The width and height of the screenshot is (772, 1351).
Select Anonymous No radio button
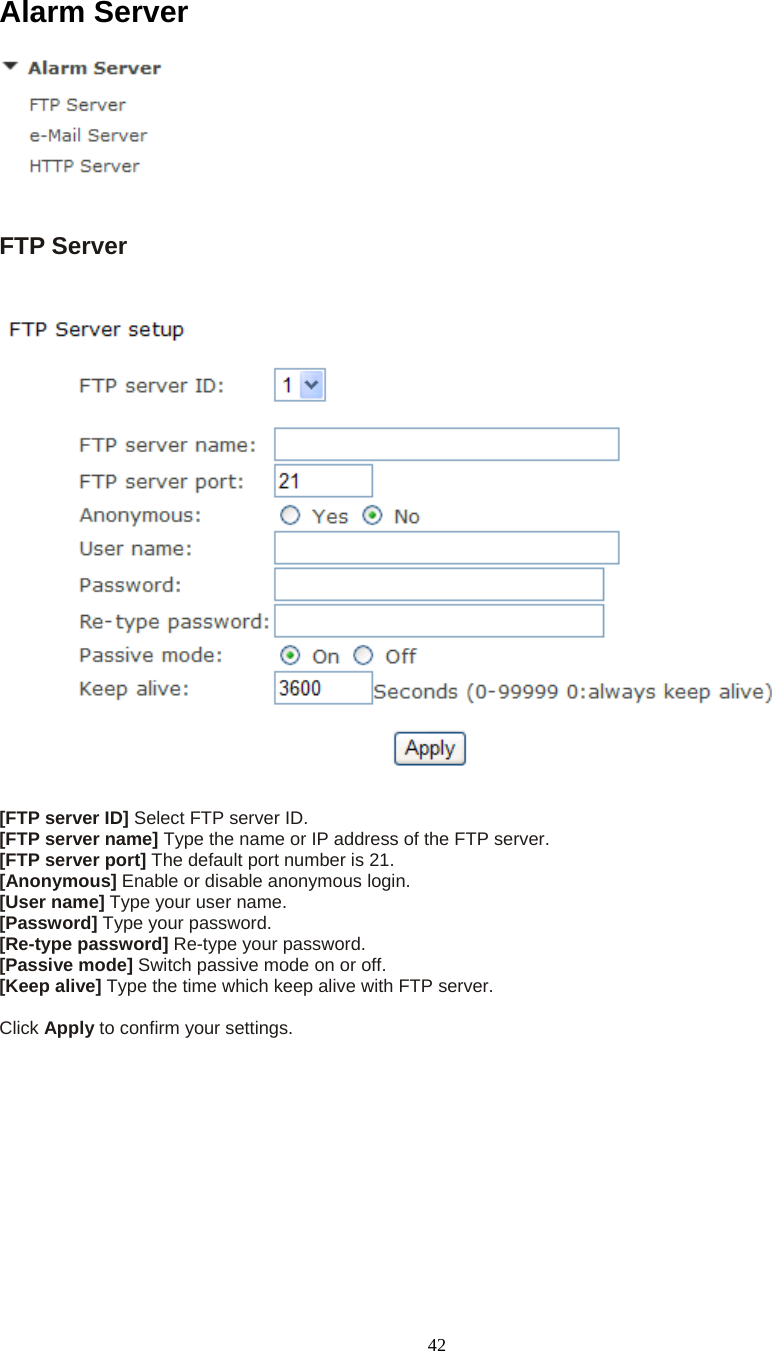372,515
